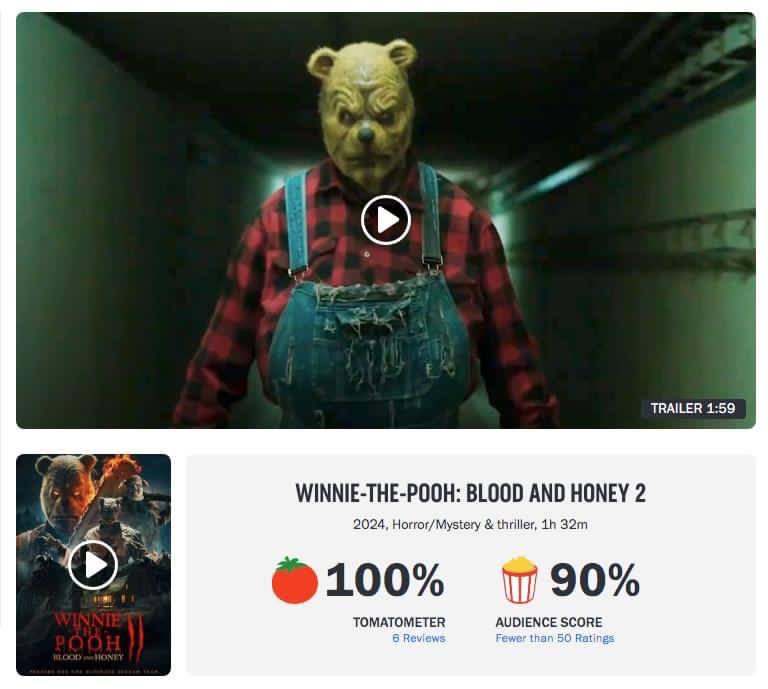Click the popcorn bucket audience icon
This screenshot has width=768, height=689.
(520, 580)
